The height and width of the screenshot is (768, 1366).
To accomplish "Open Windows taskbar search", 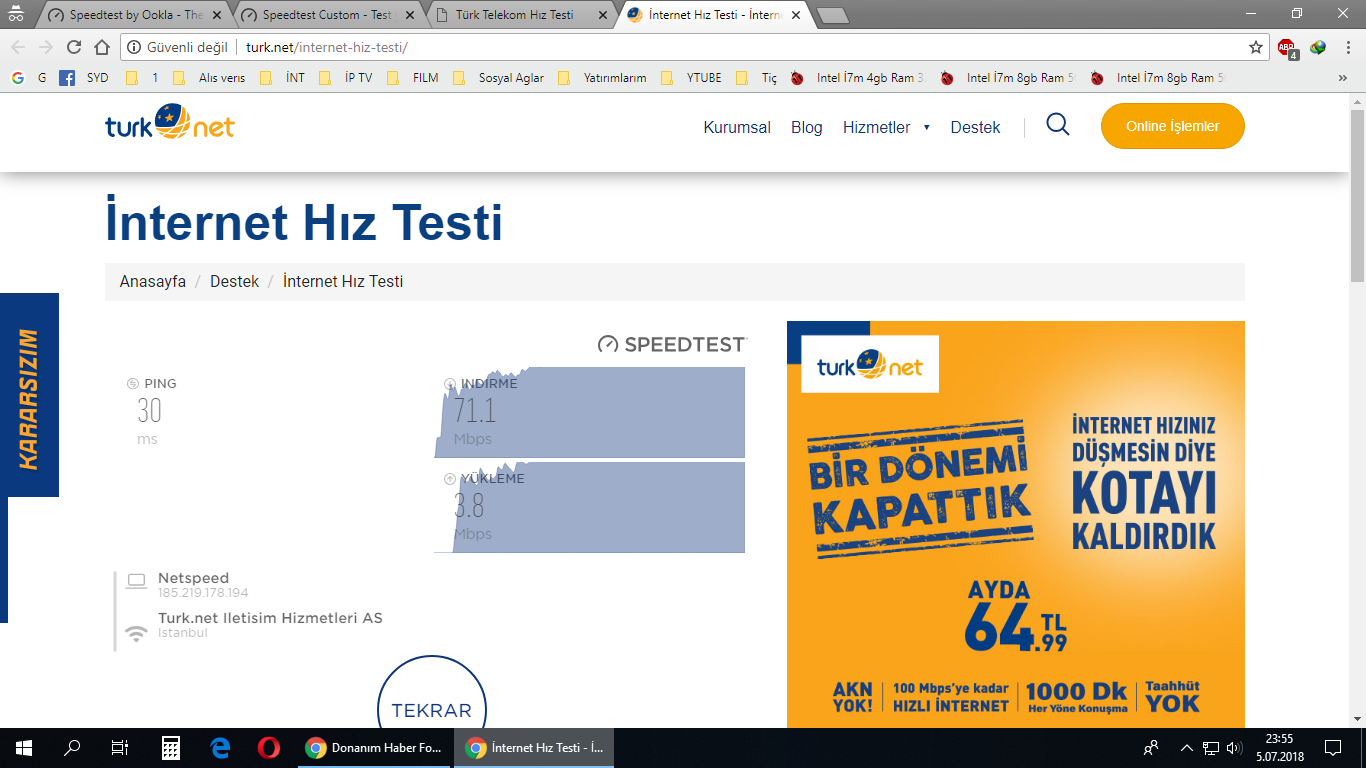I will coord(72,748).
